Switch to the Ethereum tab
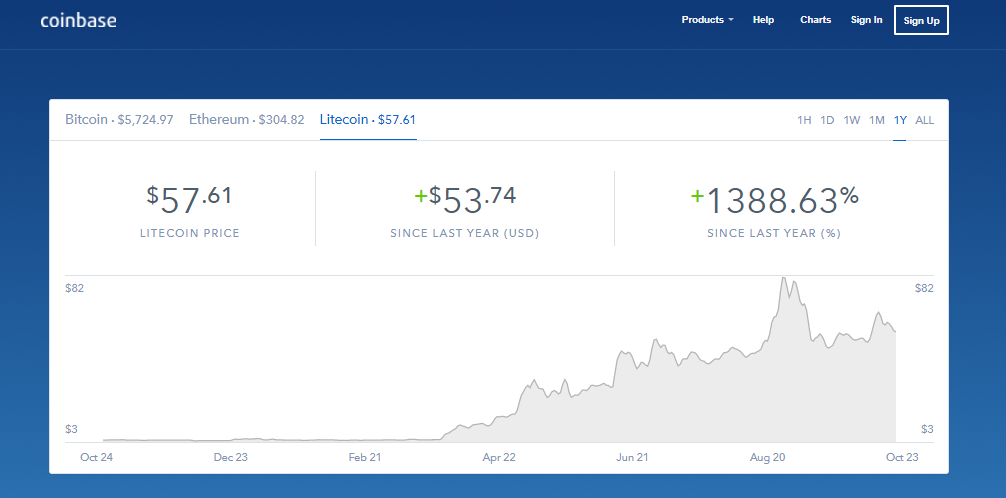The height and width of the screenshot is (498, 1006). pos(246,120)
